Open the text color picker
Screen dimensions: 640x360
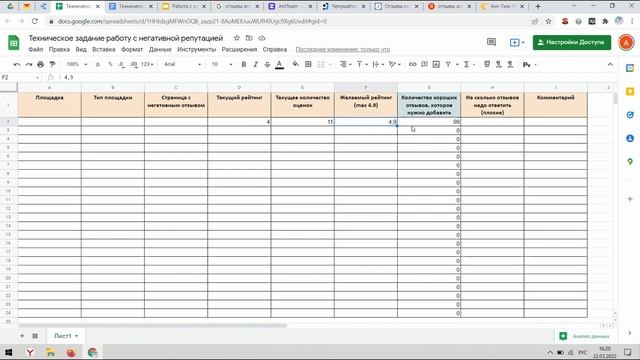point(279,64)
